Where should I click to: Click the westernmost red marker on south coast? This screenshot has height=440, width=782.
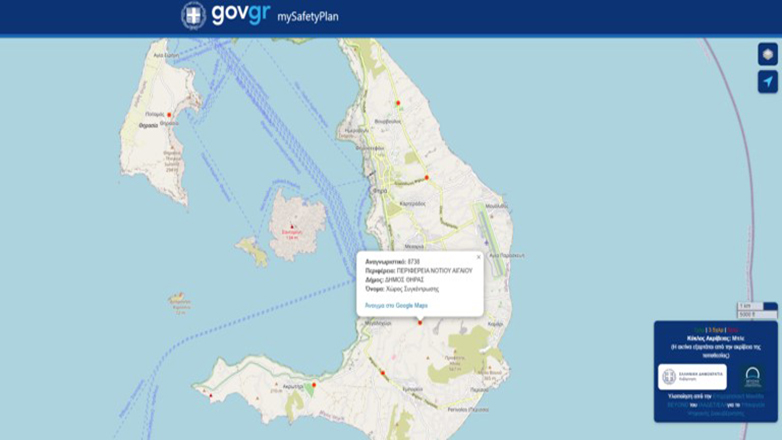click(210, 395)
